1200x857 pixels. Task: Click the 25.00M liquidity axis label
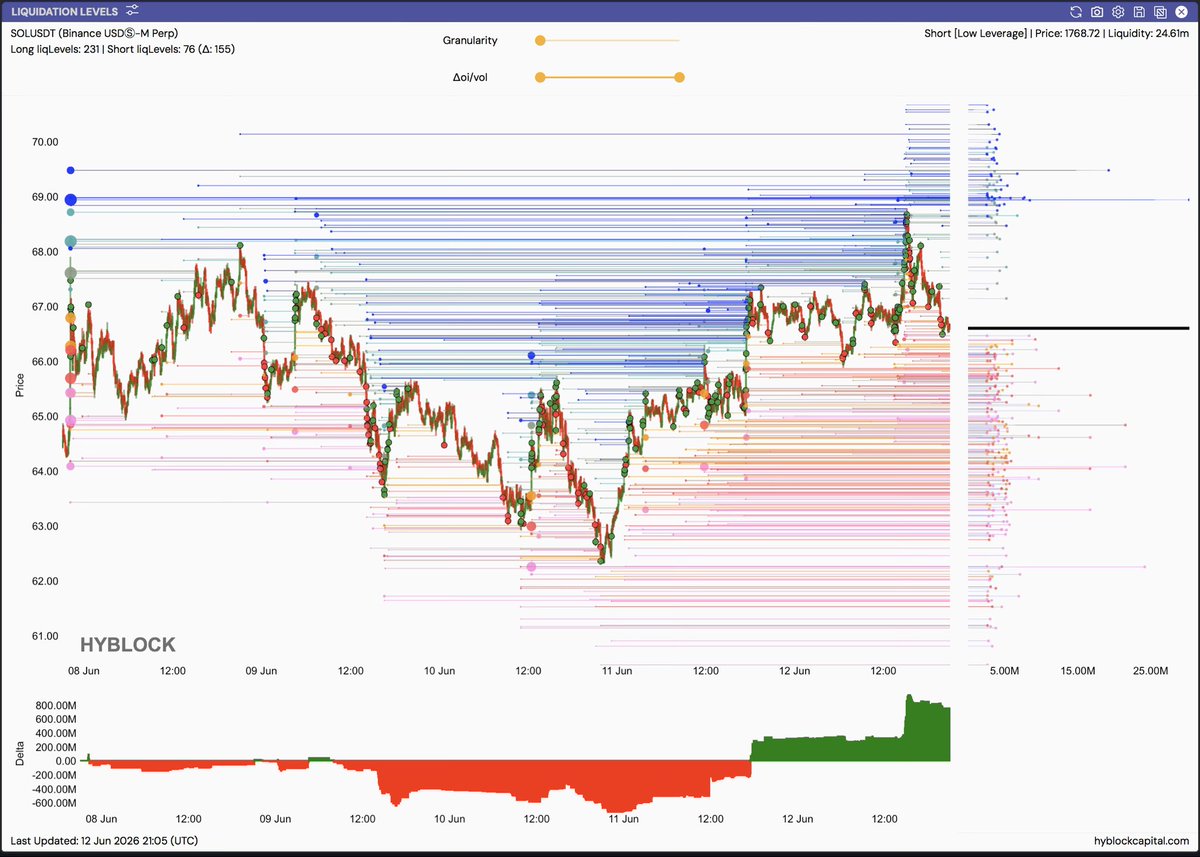coord(1150,672)
